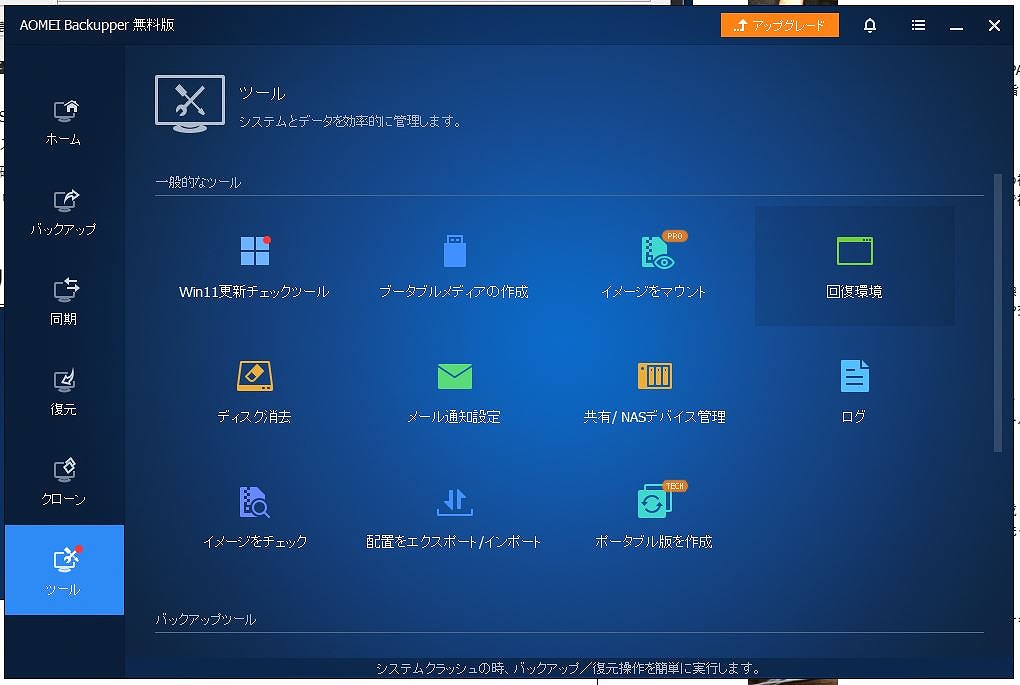Open the ホーム (Home) sidebar section
The width and height of the screenshot is (1020, 685).
64,122
